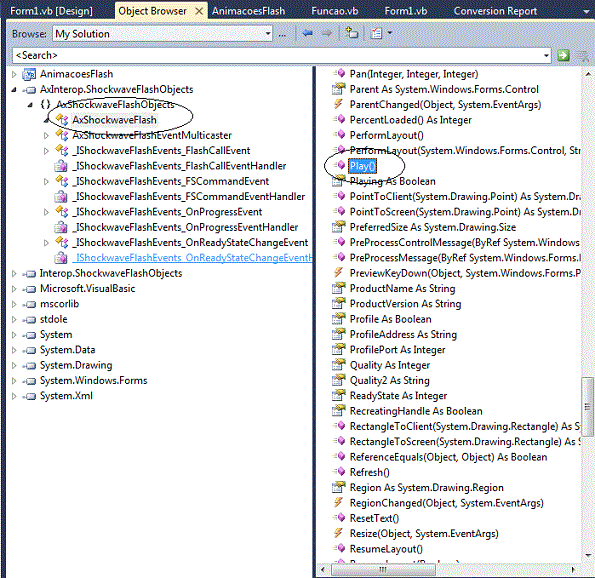This screenshot has width=595, height=578.
Task: Click the Clear Search icon
Action: point(582,56)
